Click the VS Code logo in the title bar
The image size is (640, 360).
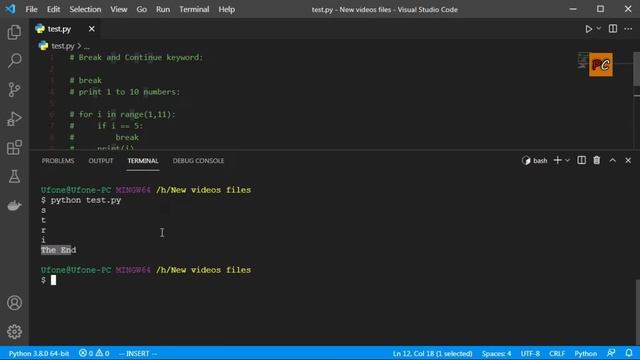pos(10,9)
